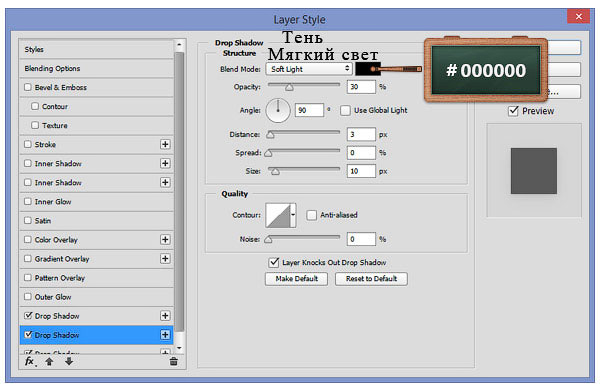Viewport: 600px width, 390px height.
Task: Click the Angle dial control
Action: pos(278,111)
